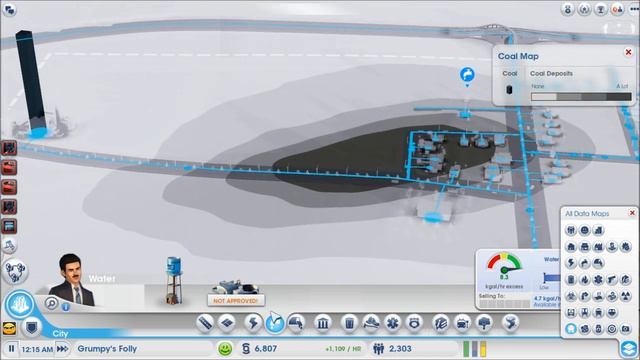Deselect the highlighted active data map icon
The height and width of the screenshot is (360, 640).
tap(571, 329)
